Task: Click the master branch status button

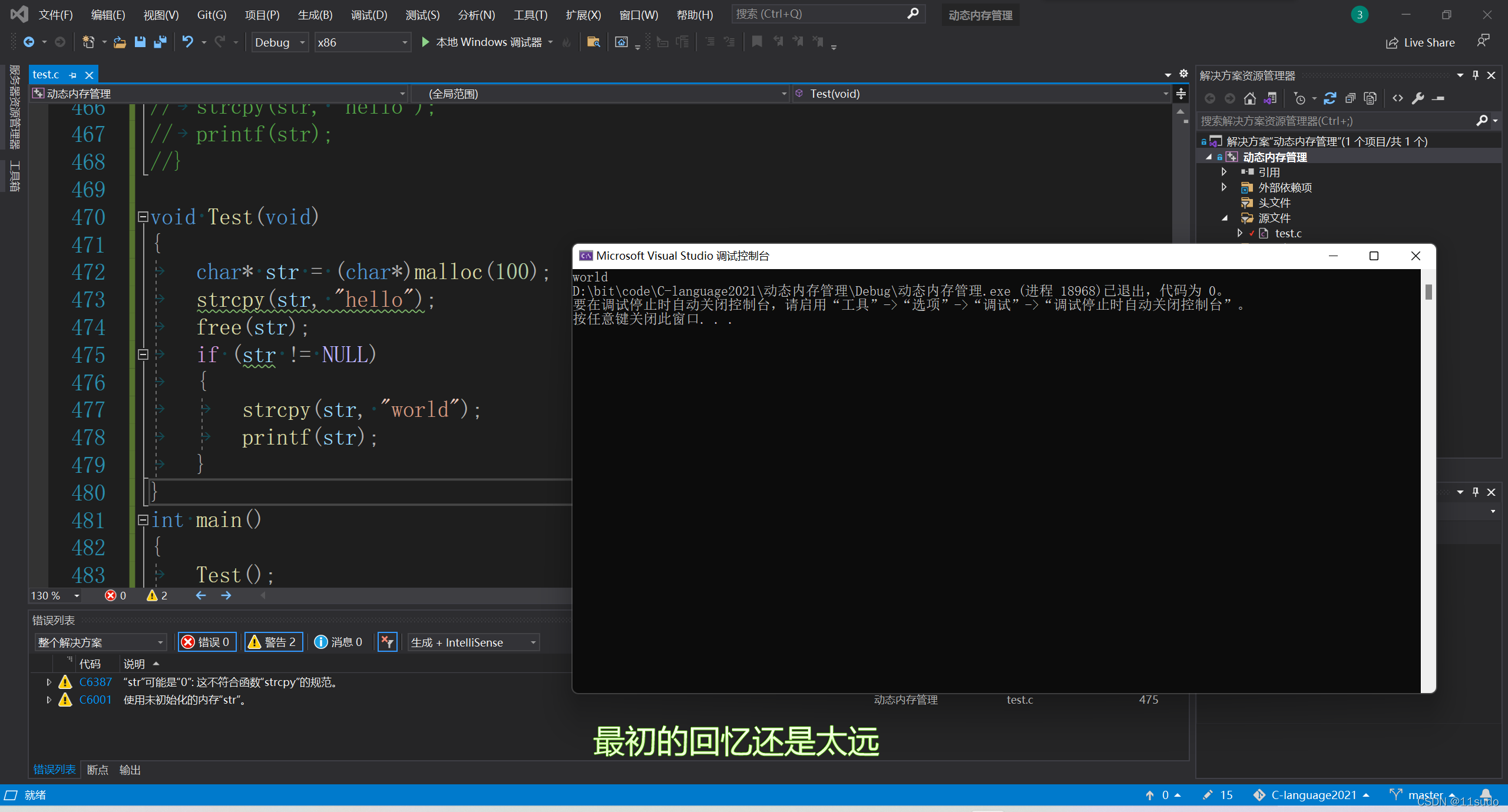Action: click(x=1425, y=795)
